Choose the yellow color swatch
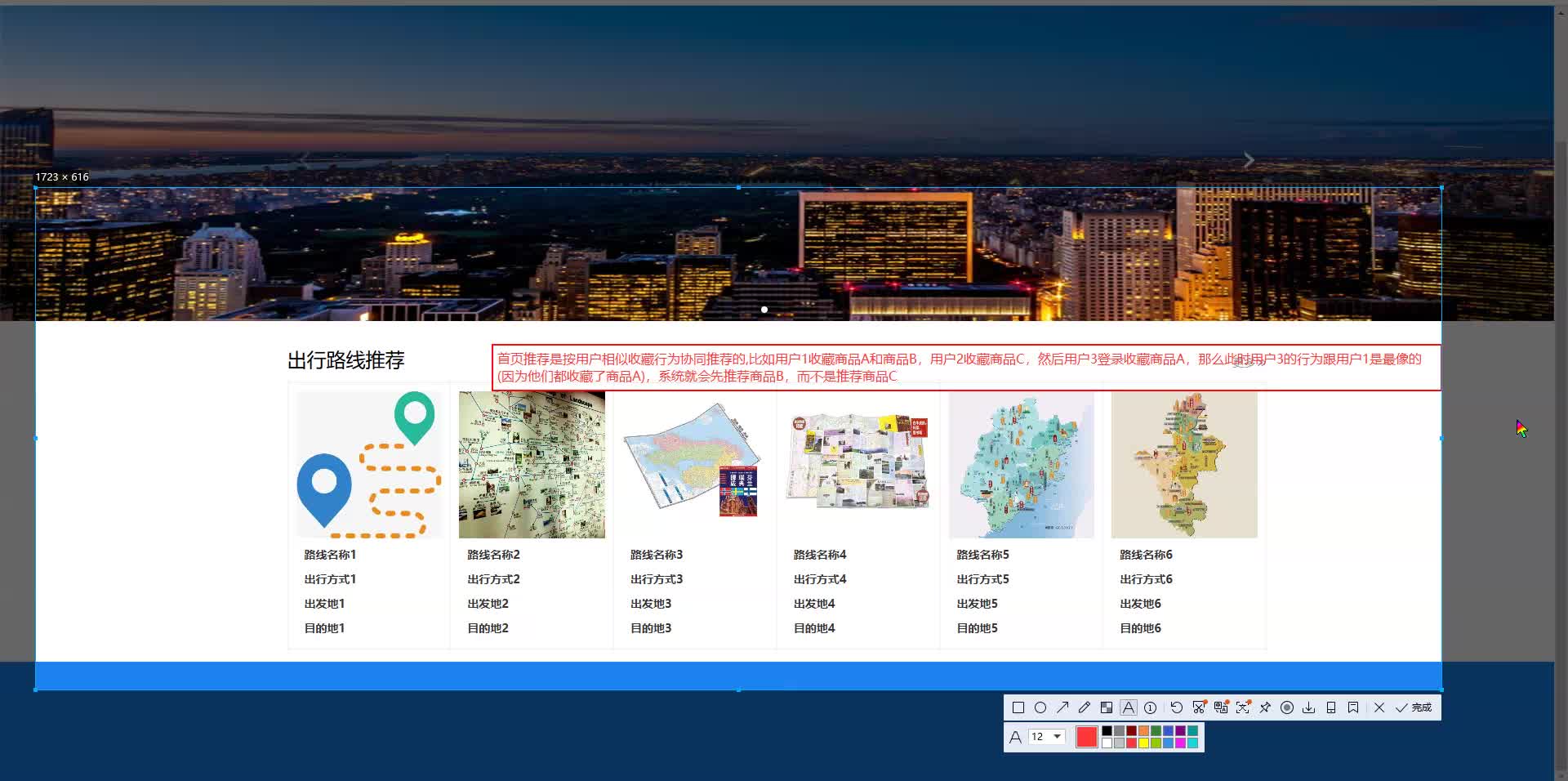 tap(1143, 743)
